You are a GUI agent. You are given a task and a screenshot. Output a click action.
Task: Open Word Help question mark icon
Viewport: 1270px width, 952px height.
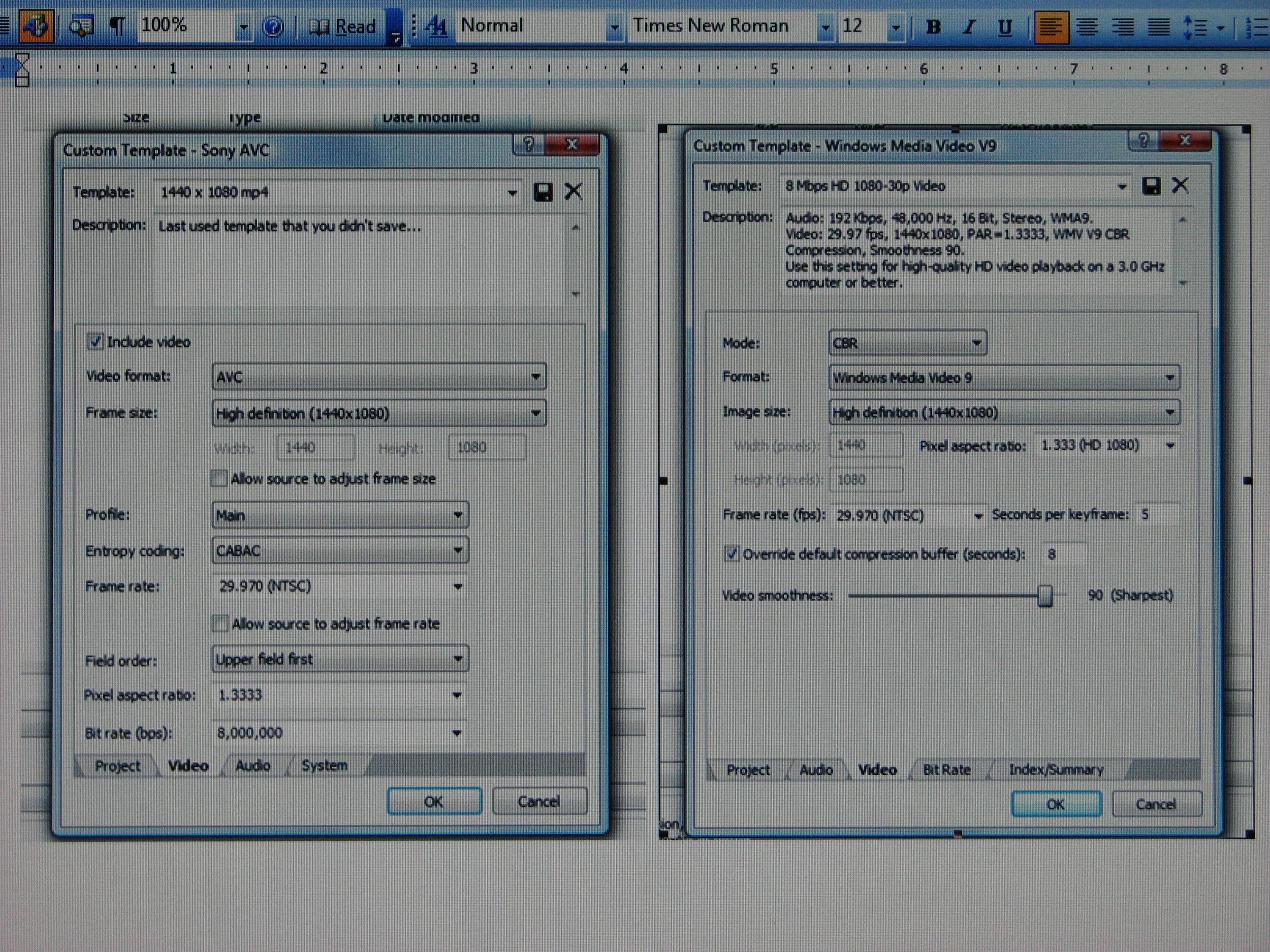[x=273, y=26]
